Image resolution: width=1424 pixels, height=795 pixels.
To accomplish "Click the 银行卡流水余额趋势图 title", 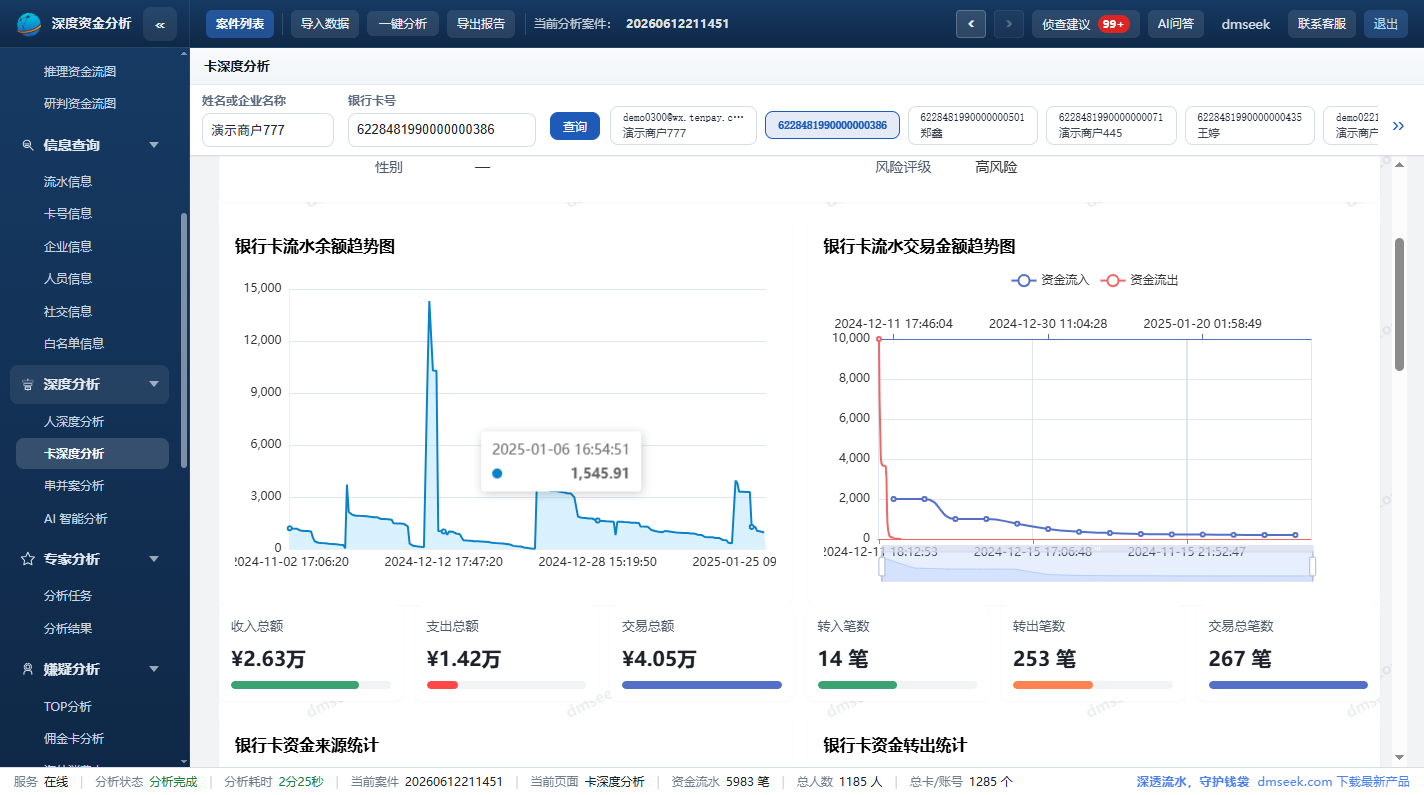I will click(x=315, y=246).
